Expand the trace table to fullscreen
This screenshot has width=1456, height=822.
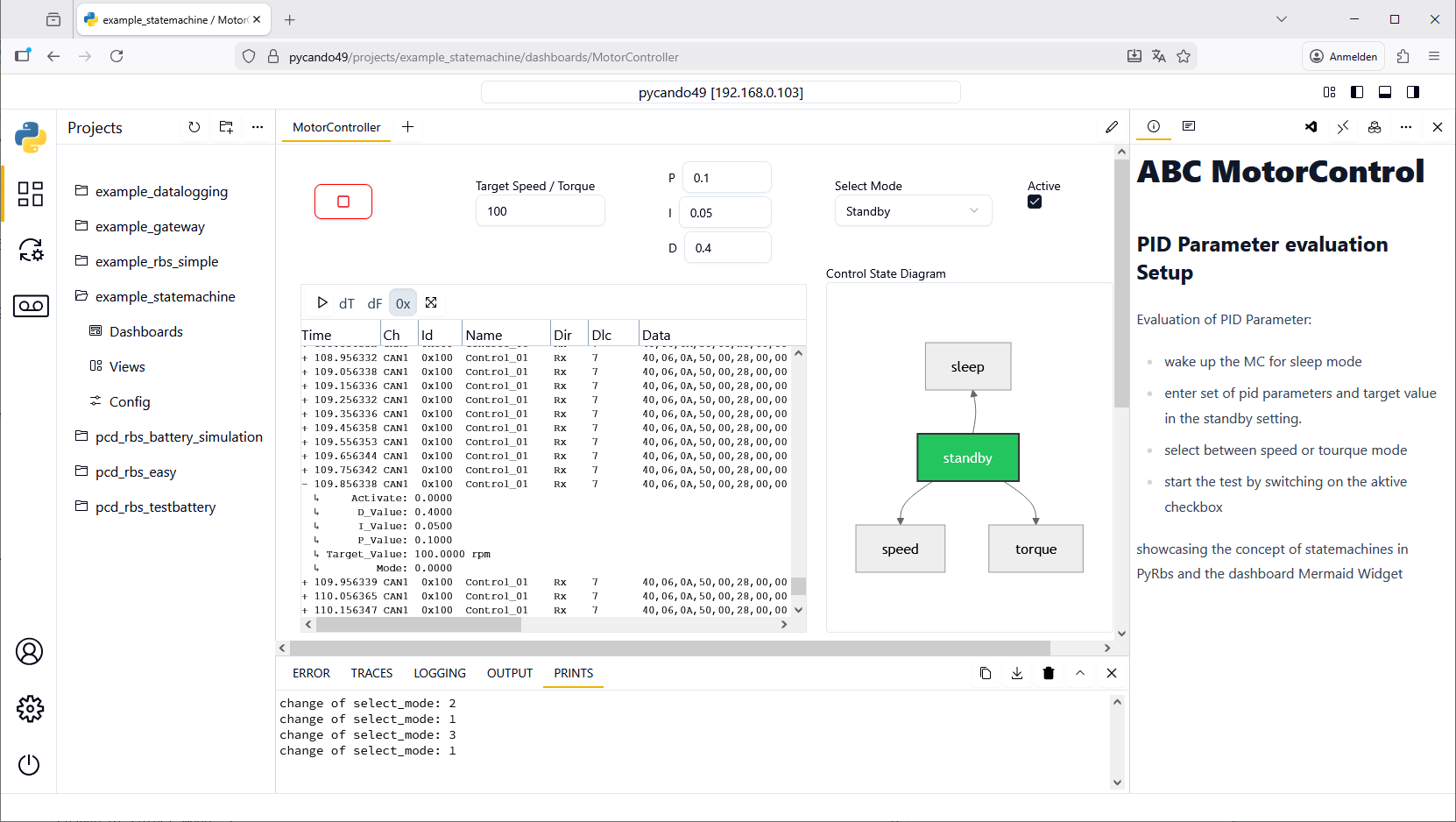pyautogui.click(x=431, y=302)
